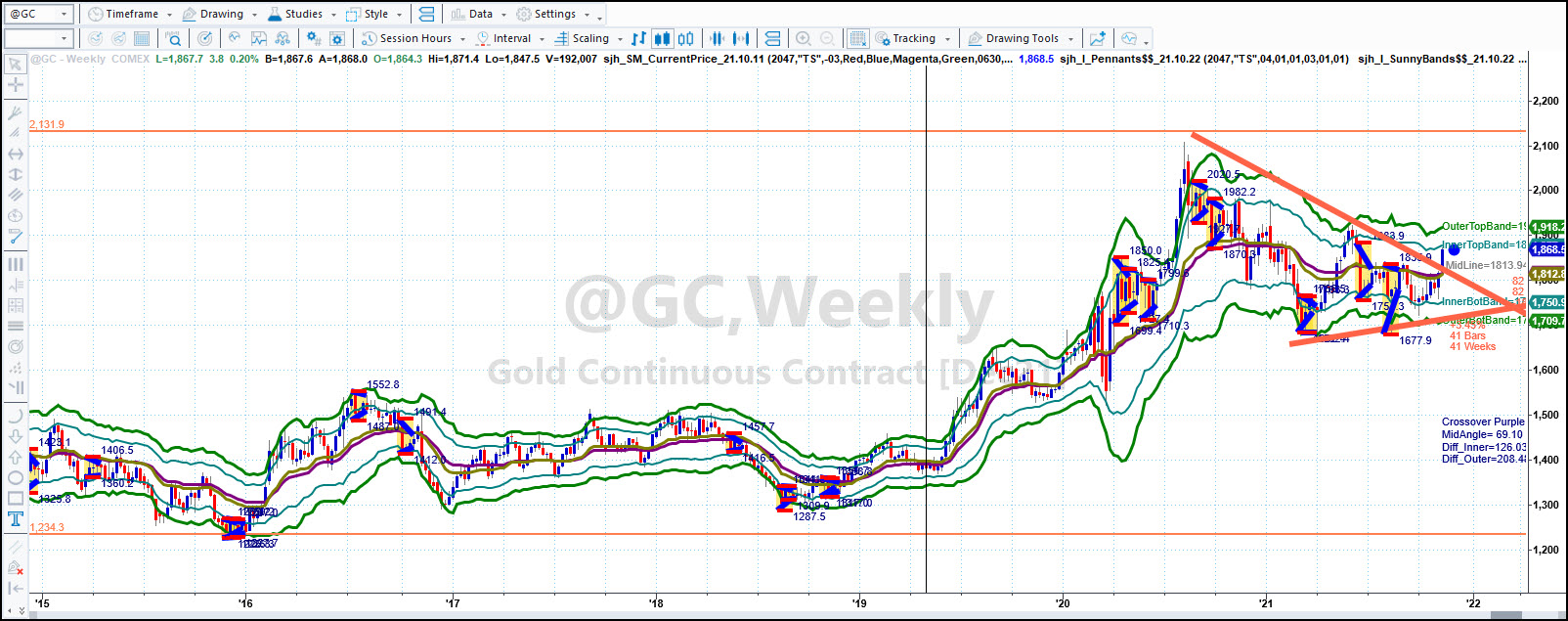
Task: Open the second toolbar overflow arrow
Action: tap(1146, 41)
